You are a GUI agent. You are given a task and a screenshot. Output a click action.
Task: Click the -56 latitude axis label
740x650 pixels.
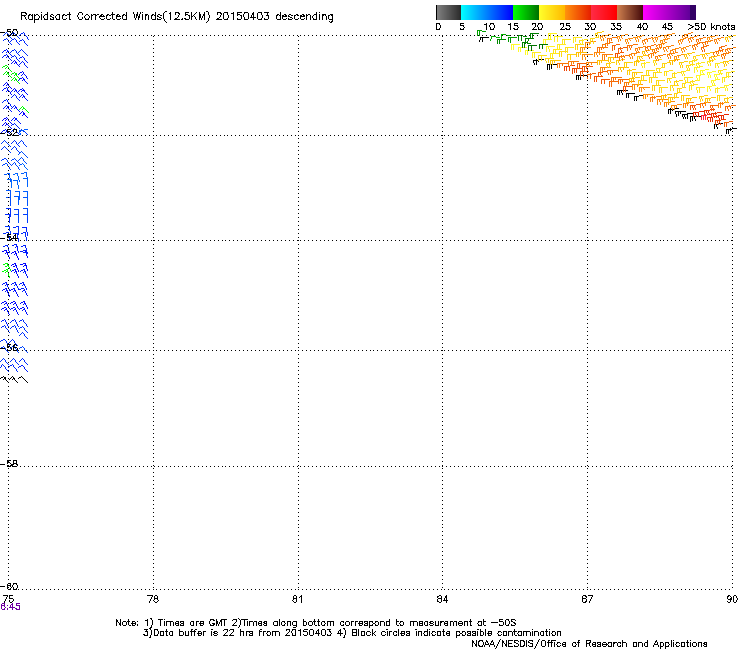[9, 347]
